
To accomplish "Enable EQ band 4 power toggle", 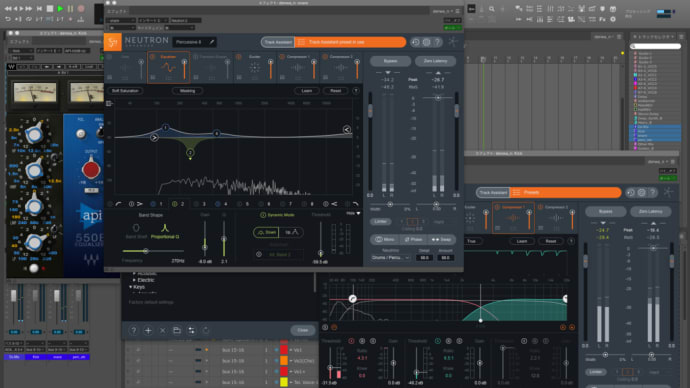I will 217,204.
